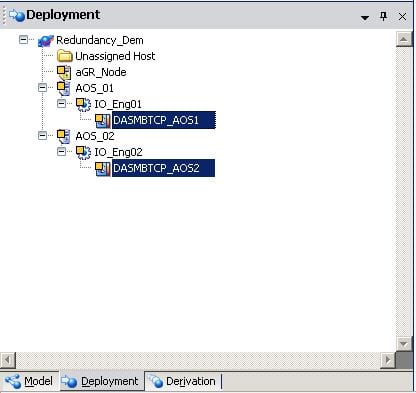Collapse the IO_Eng02 tree branch
Screen dimensions: 416x393
(61, 152)
